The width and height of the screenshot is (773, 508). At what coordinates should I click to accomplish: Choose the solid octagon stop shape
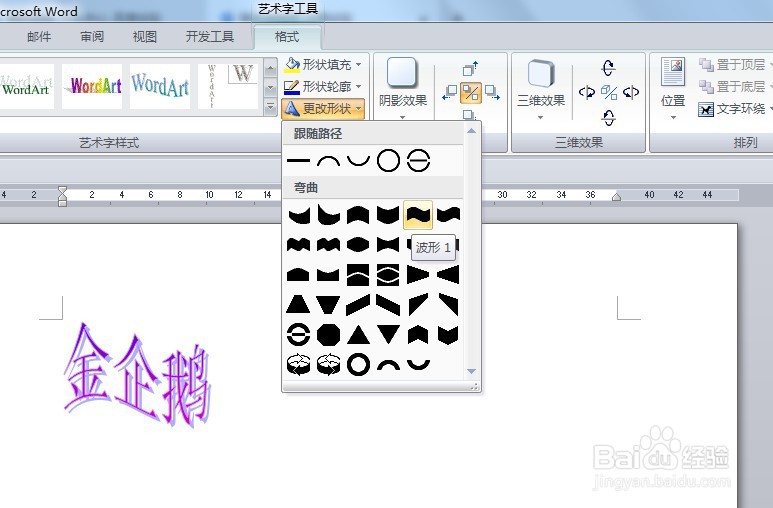(328, 335)
